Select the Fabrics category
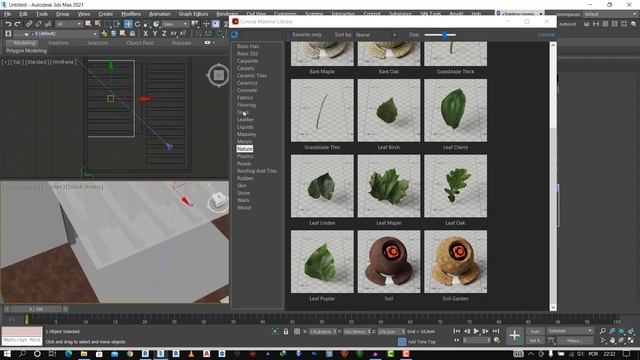 [x=245, y=98]
